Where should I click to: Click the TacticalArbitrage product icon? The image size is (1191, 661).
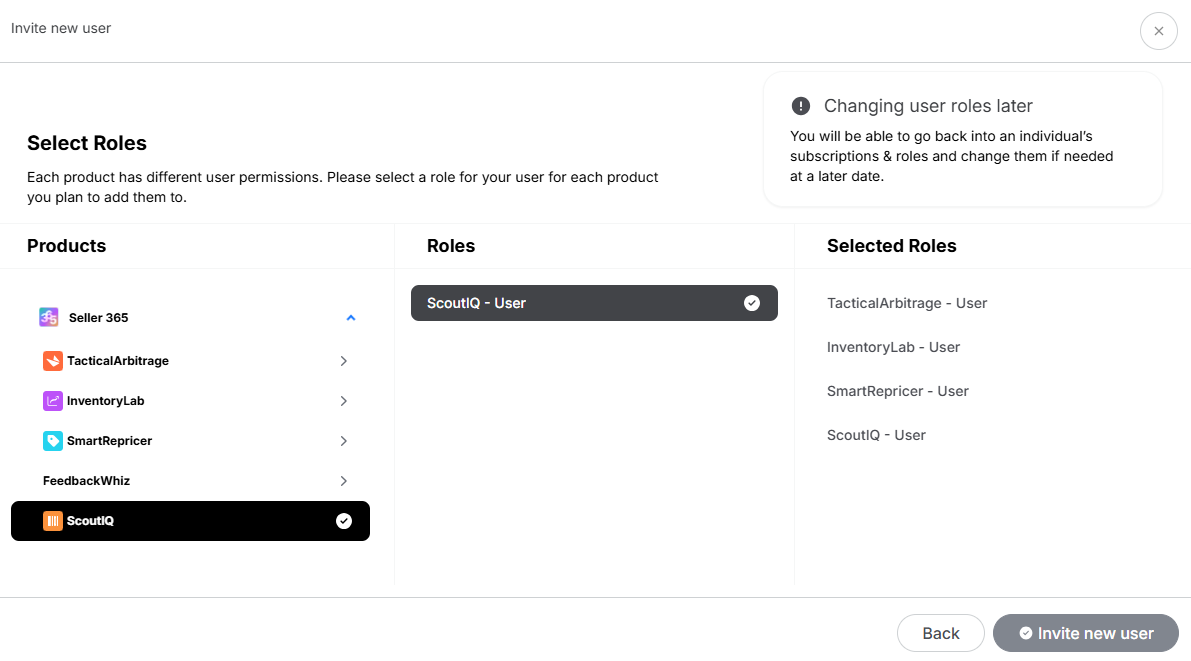[53, 361]
